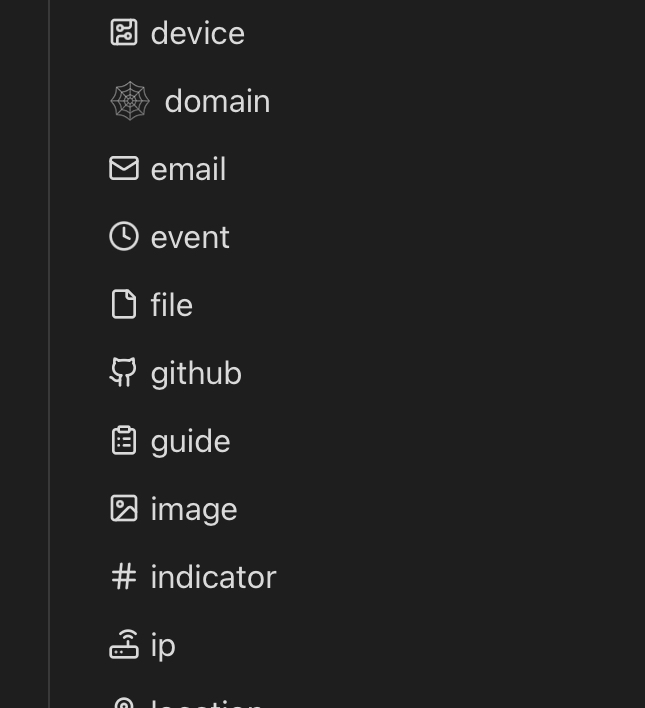Click the file document icon
Screen dimensions: 645x708
pos(124,304)
